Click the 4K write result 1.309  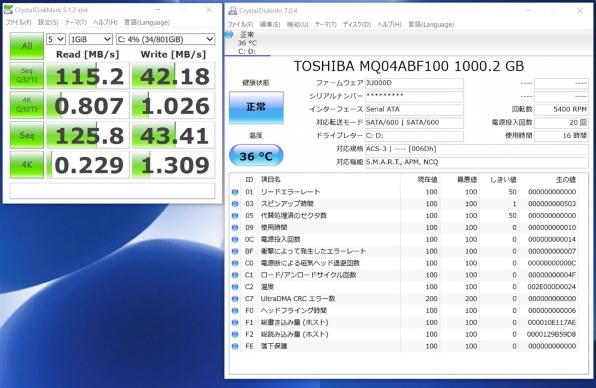[x=173, y=165]
